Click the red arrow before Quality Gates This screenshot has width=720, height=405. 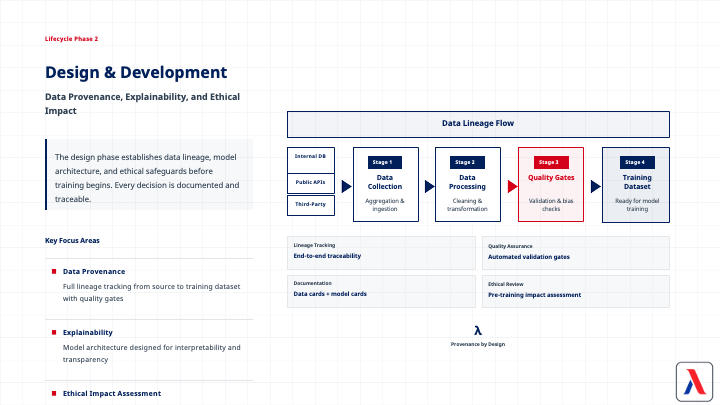[510, 186]
